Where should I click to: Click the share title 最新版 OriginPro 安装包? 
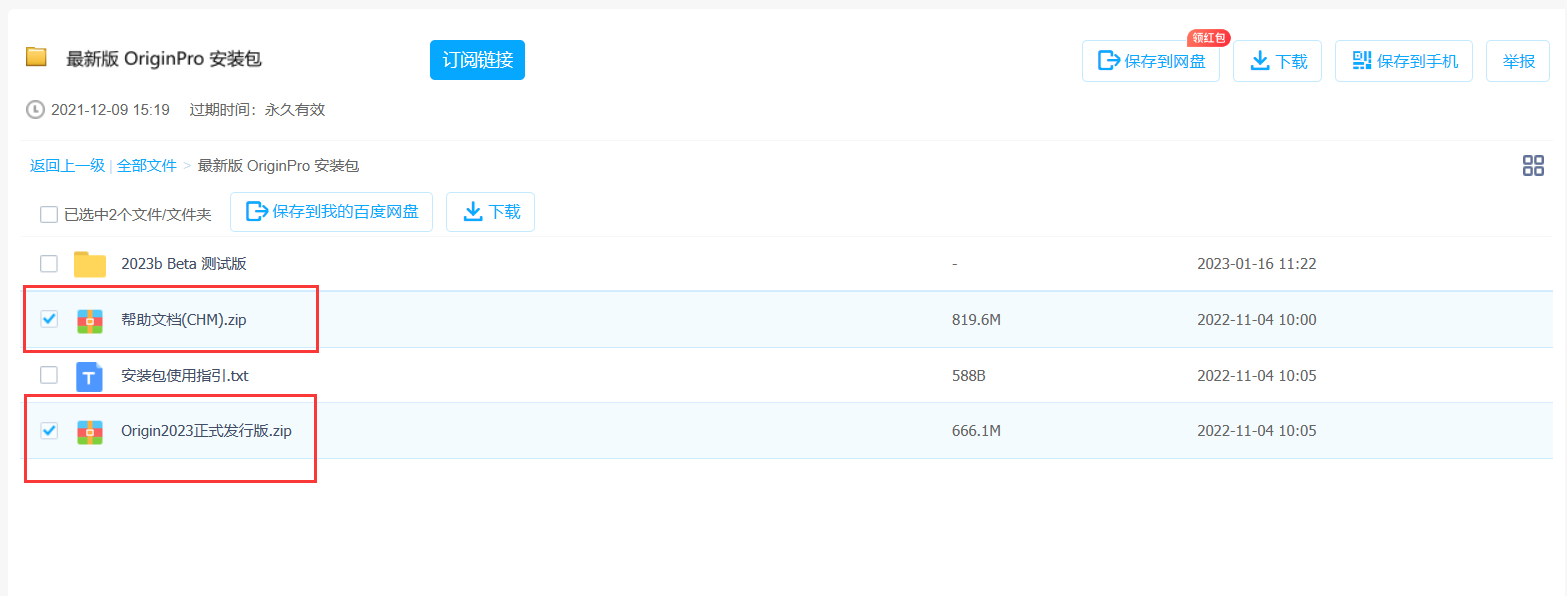164,59
